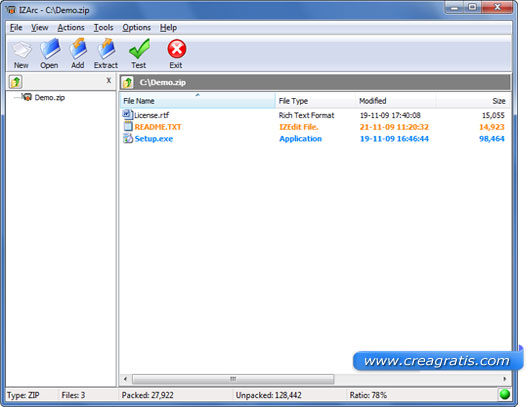Click the C:\Demo.zip path bar text
Viewport: 530px width, 407px height.
click(163, 82)
